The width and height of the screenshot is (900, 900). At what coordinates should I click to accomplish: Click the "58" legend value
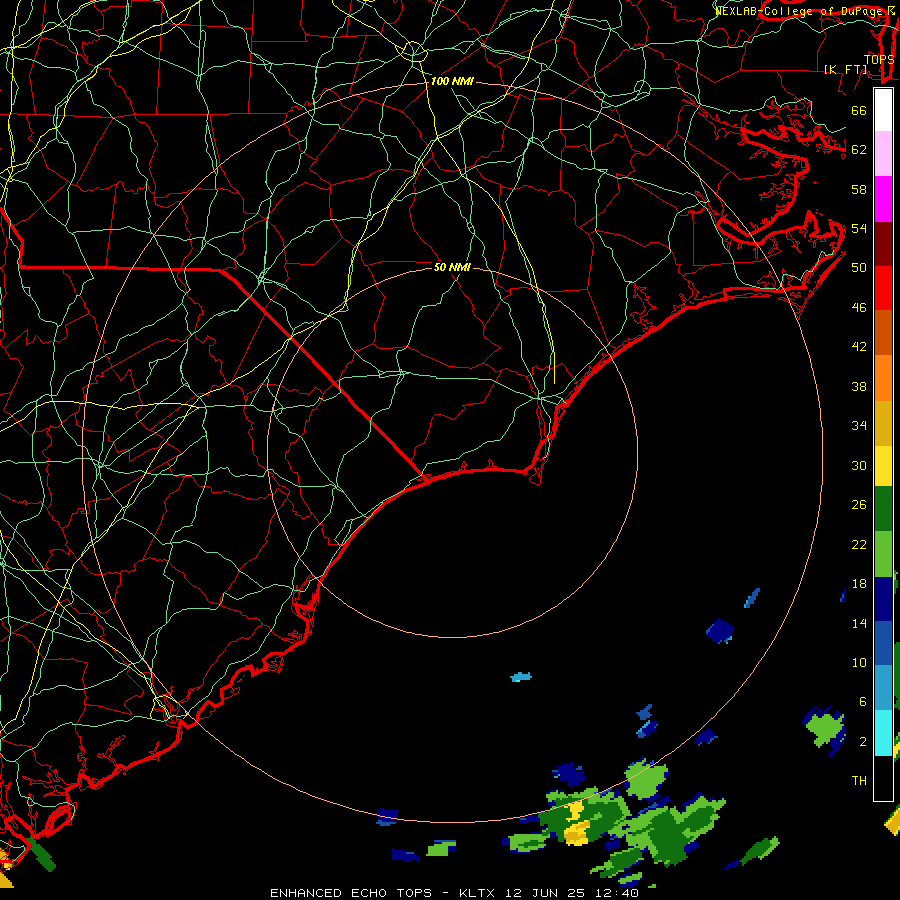[x=859, y=189]
